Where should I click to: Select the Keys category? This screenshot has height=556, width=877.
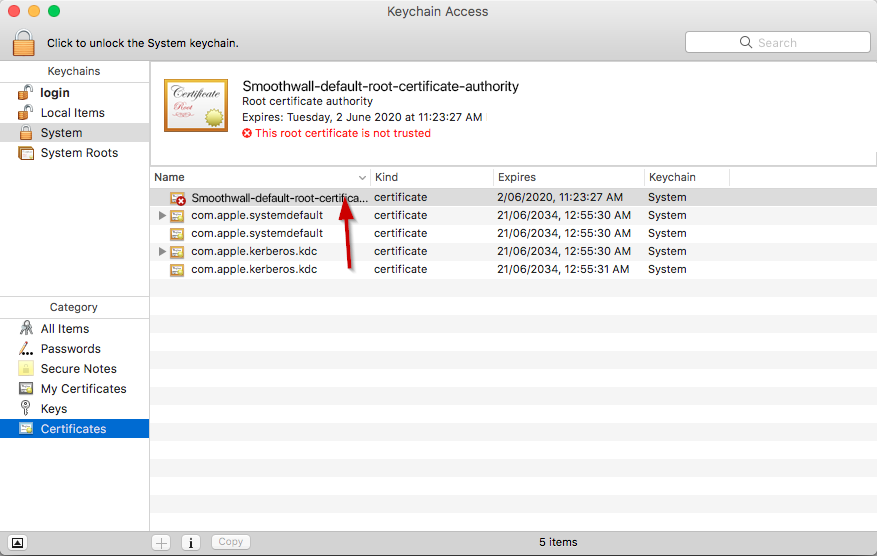[x=54, y=409]
